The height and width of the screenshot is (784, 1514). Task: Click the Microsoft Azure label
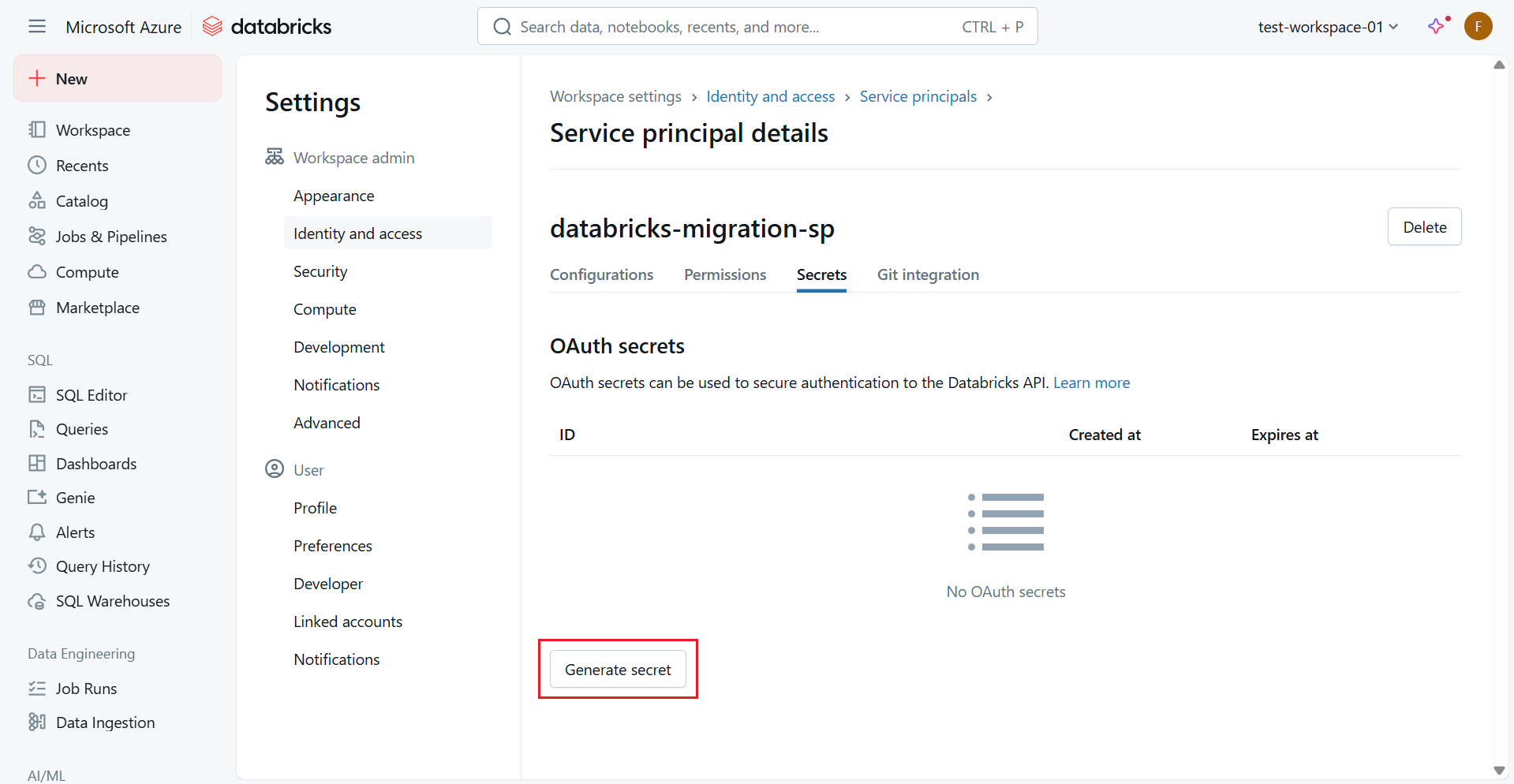pos(124,27)
